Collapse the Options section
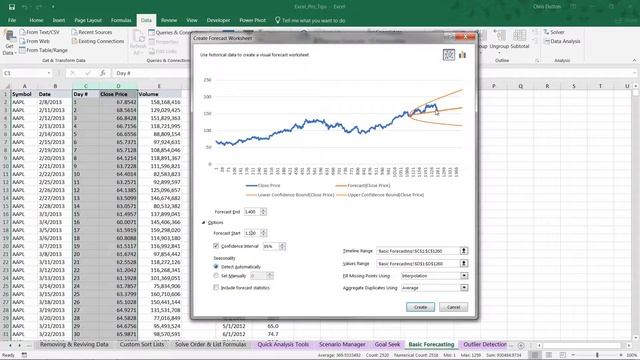 [x=203, y=222]
